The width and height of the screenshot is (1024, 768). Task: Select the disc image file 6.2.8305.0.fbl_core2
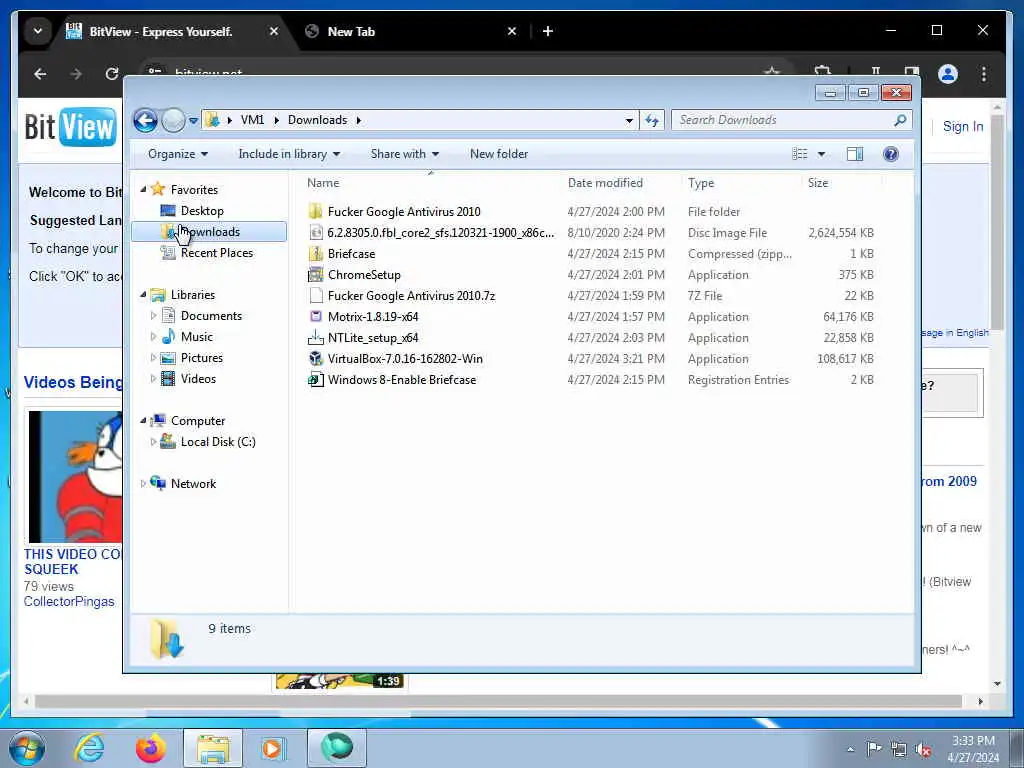tap(440, 232)
